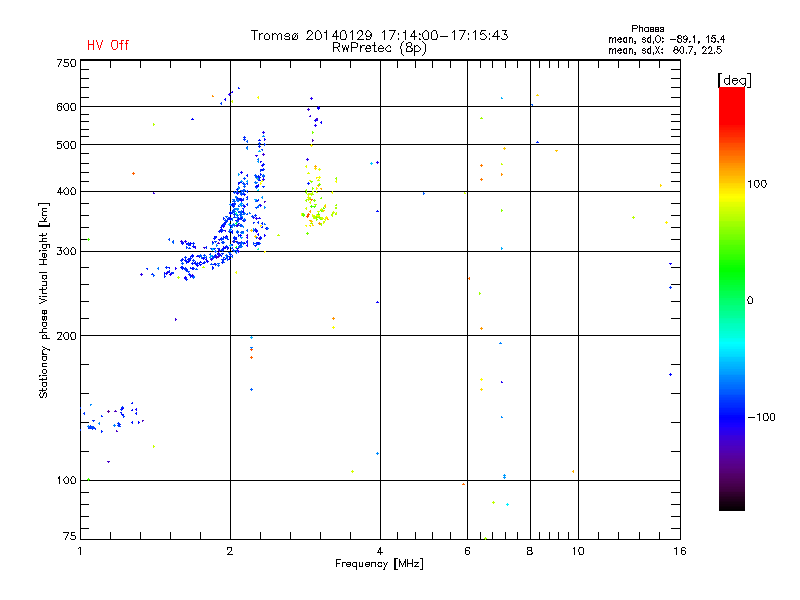This screenshot has height=600, width=800.
Task: Click the 'Phases' statistics heading
Action: click(x=647, y=29)
